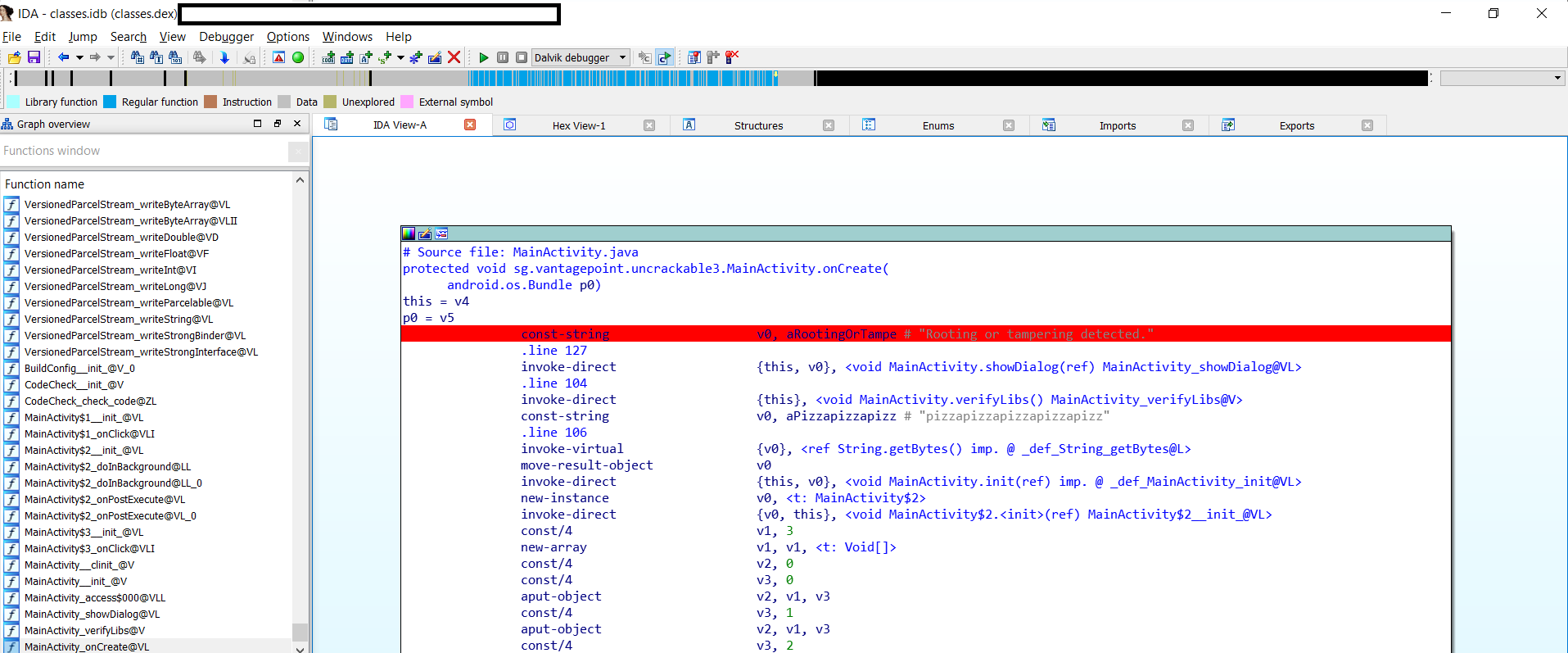Image resolution: width=1568 pixels, height=653 pixels.
Task: Click the yellow arrow marker on navigation band
Action: point(775,75)
